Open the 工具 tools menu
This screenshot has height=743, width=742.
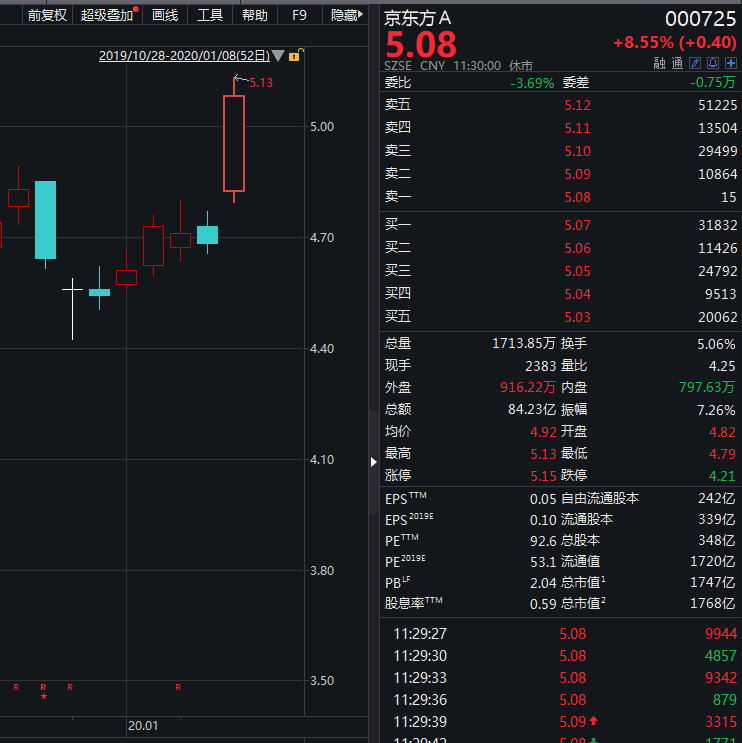[x=209, y=15]
